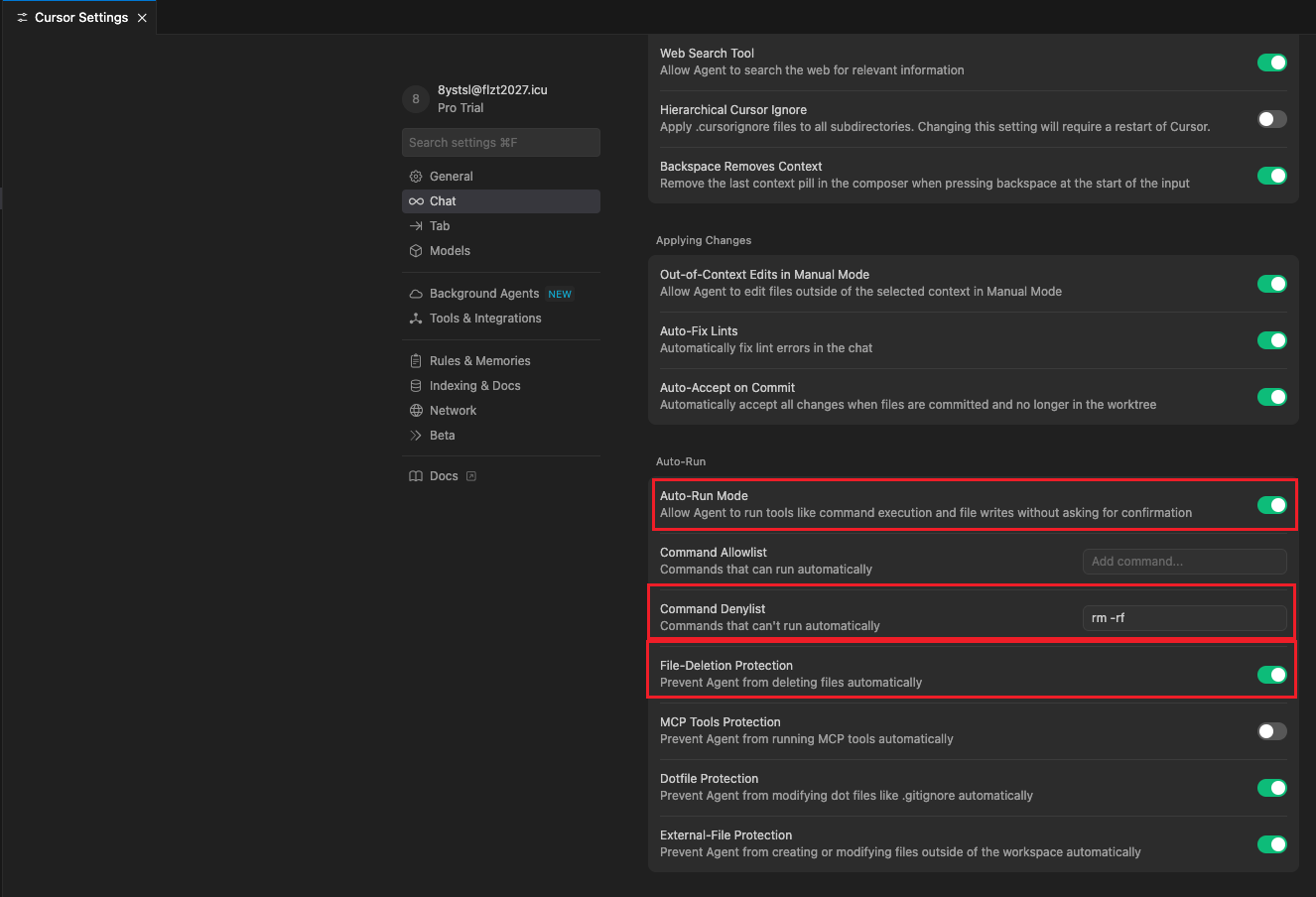Image resolution: width=1316 pixels, height=897 pixels.
Task: Close the Cursor Settings tab
Action: tap(142, 18)
